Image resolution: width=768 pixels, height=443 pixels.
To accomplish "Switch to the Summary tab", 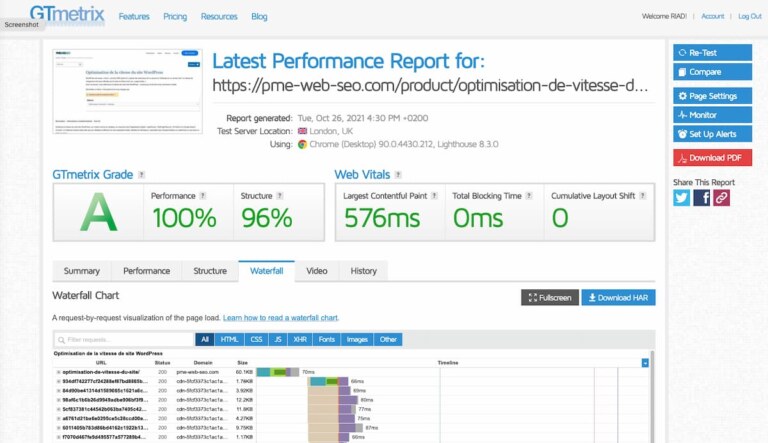I will click(x=81, y=271).
